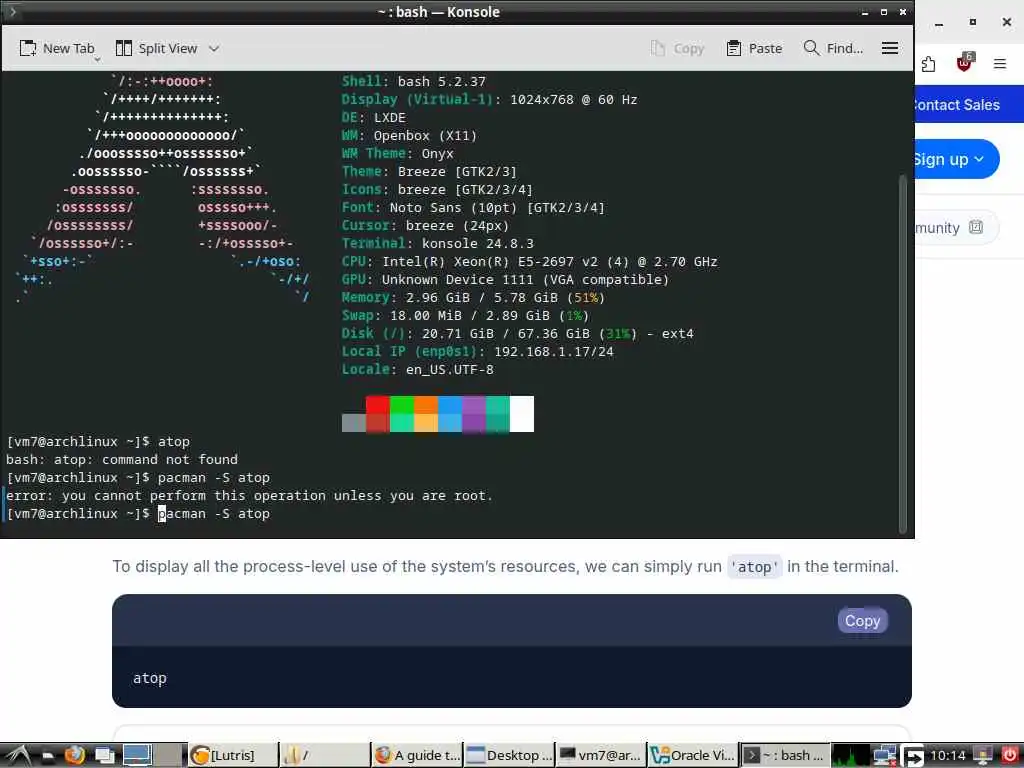Image resolution: width=1024 pixels, height=768 pixels.
Task: Open the Firefox application menu icon
Action: (x=1000, y=63)
